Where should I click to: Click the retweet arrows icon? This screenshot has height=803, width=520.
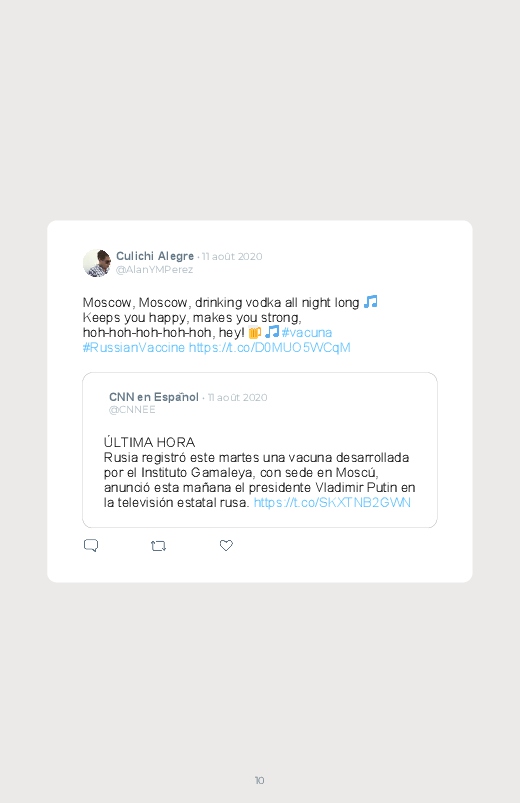point(158,546)
